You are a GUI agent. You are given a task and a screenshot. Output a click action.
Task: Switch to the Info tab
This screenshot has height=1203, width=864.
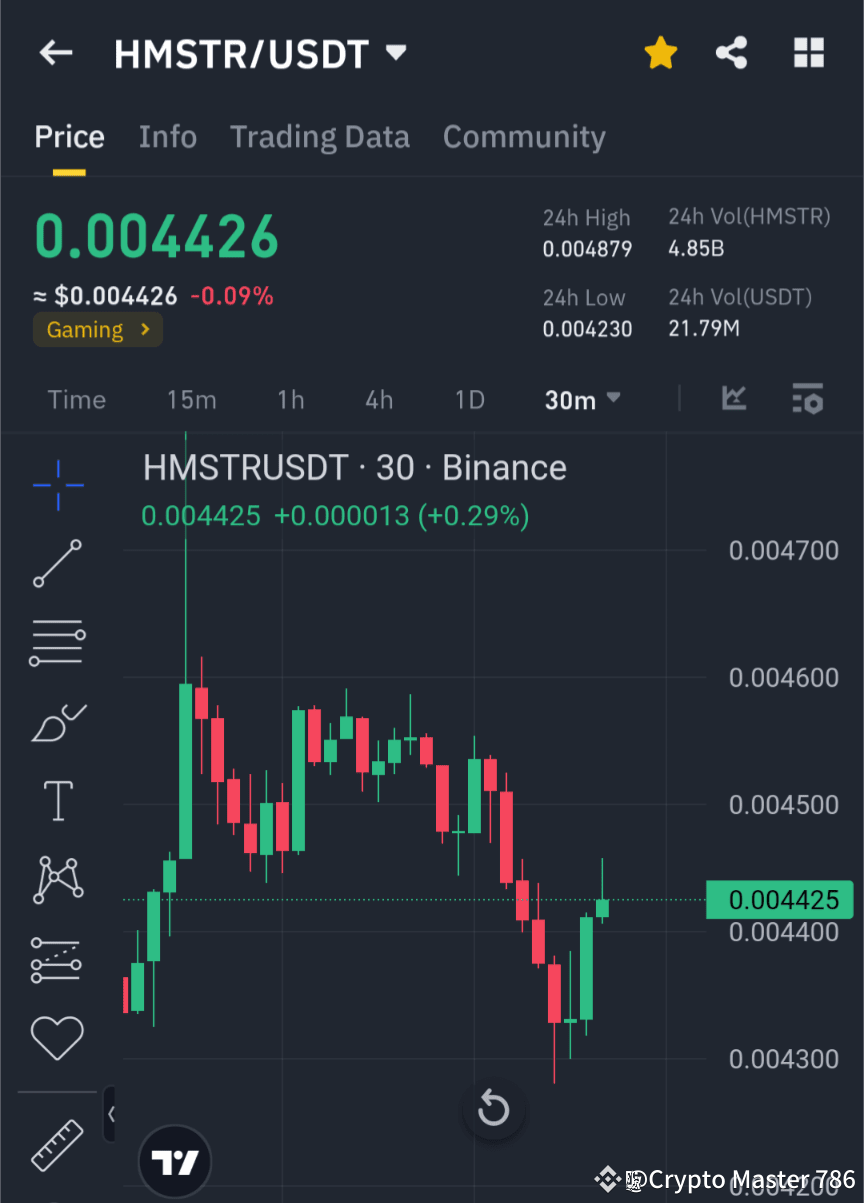[167, 137]
